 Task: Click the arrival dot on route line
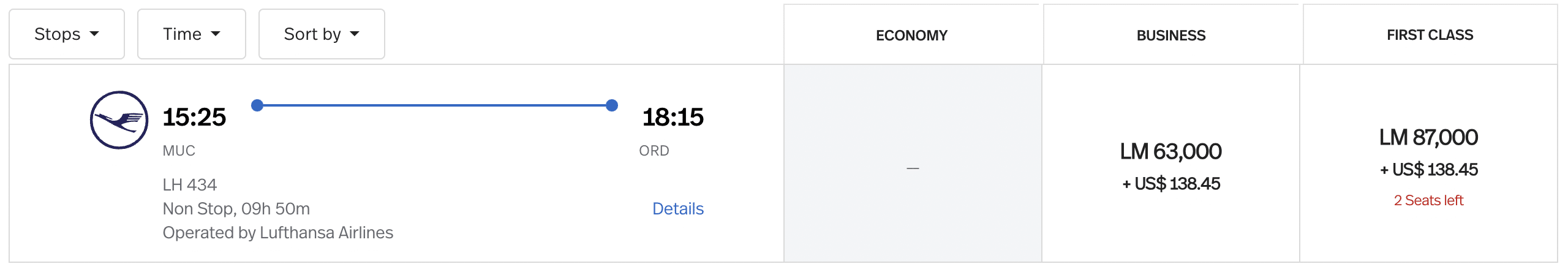[x=611, y=105]
